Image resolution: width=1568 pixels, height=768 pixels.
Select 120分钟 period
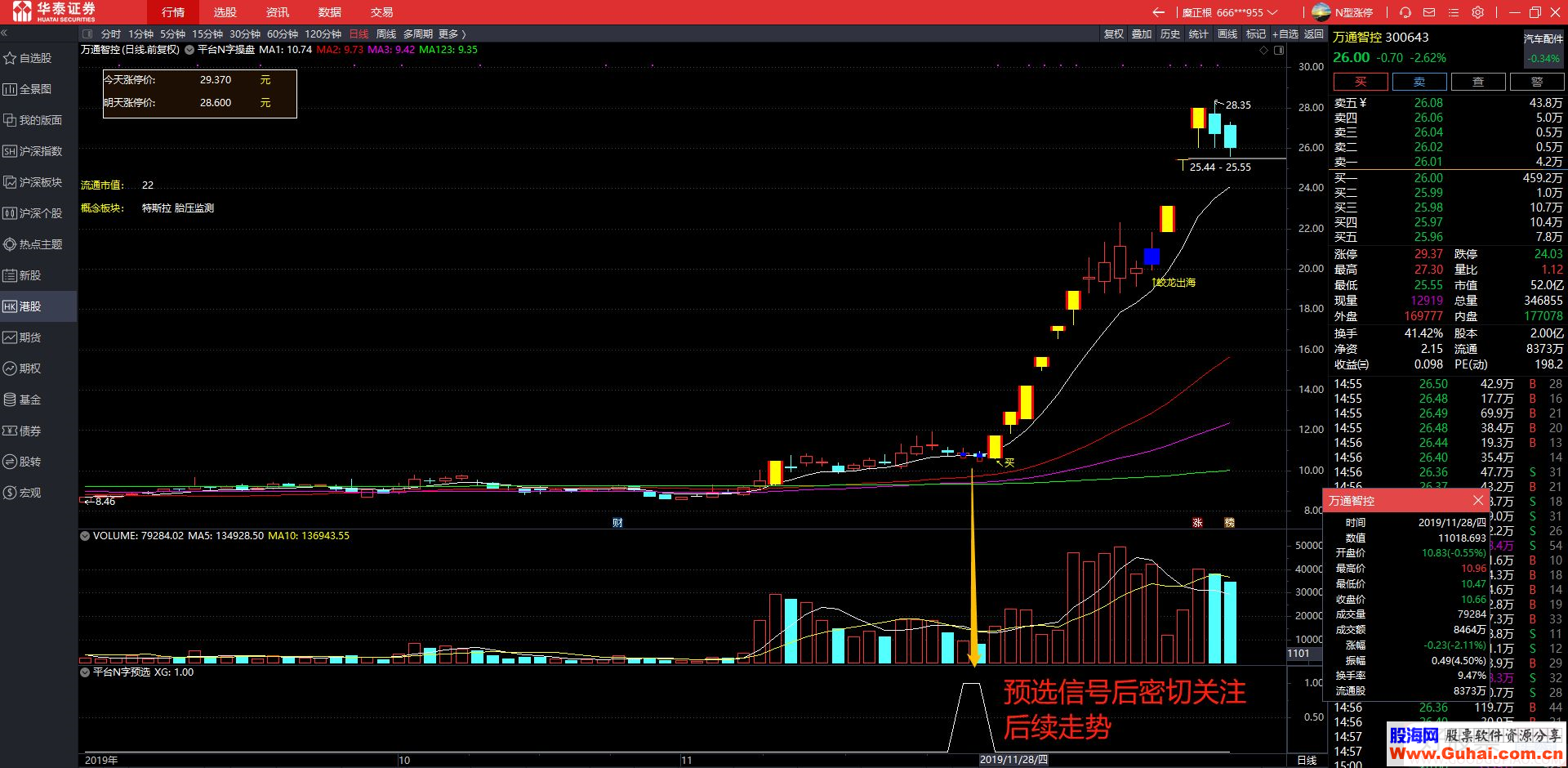tap(323, 34)
